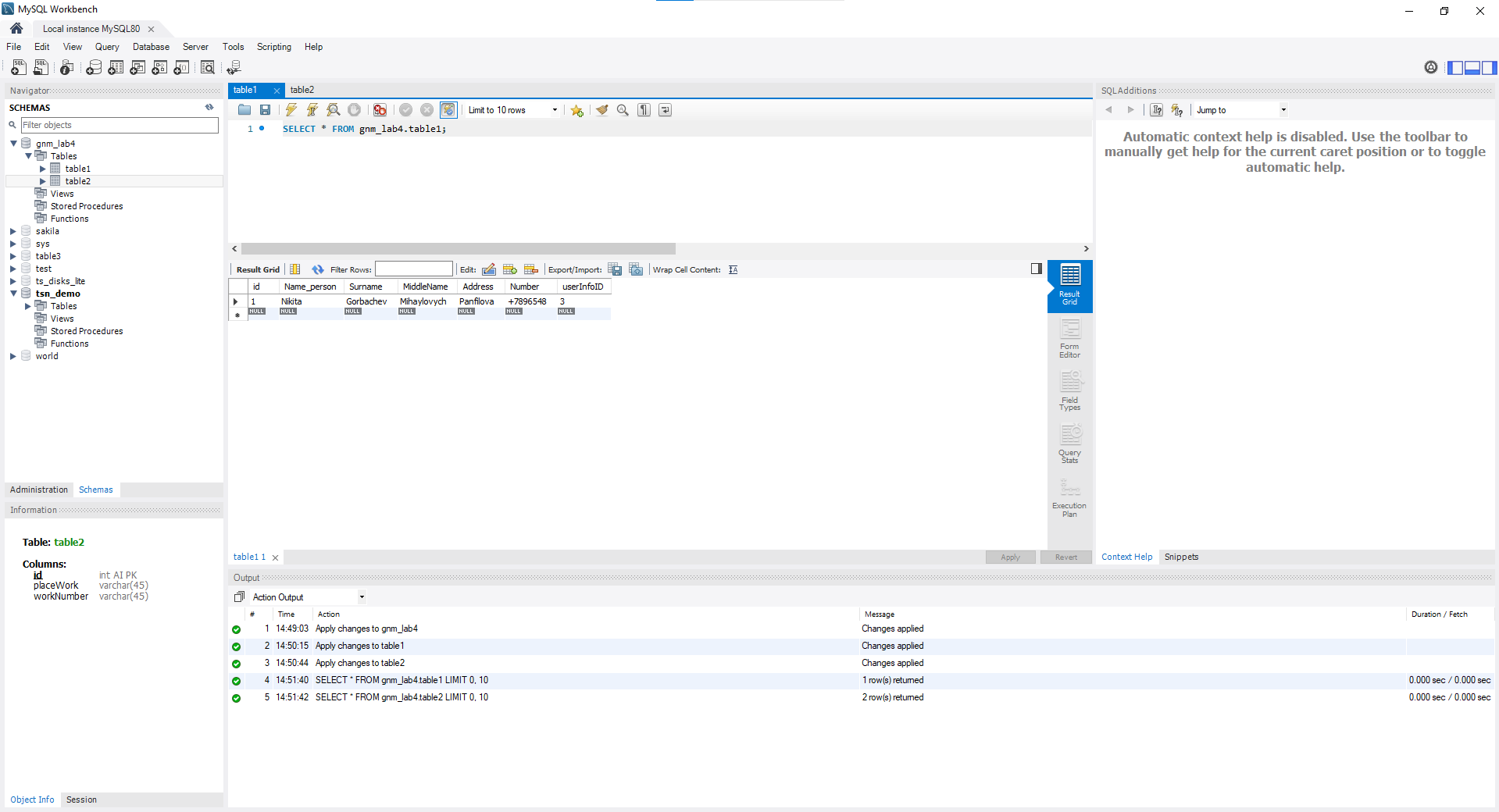Toggle the secondary SQL Additions sidebar

[x=1490, y=68]
